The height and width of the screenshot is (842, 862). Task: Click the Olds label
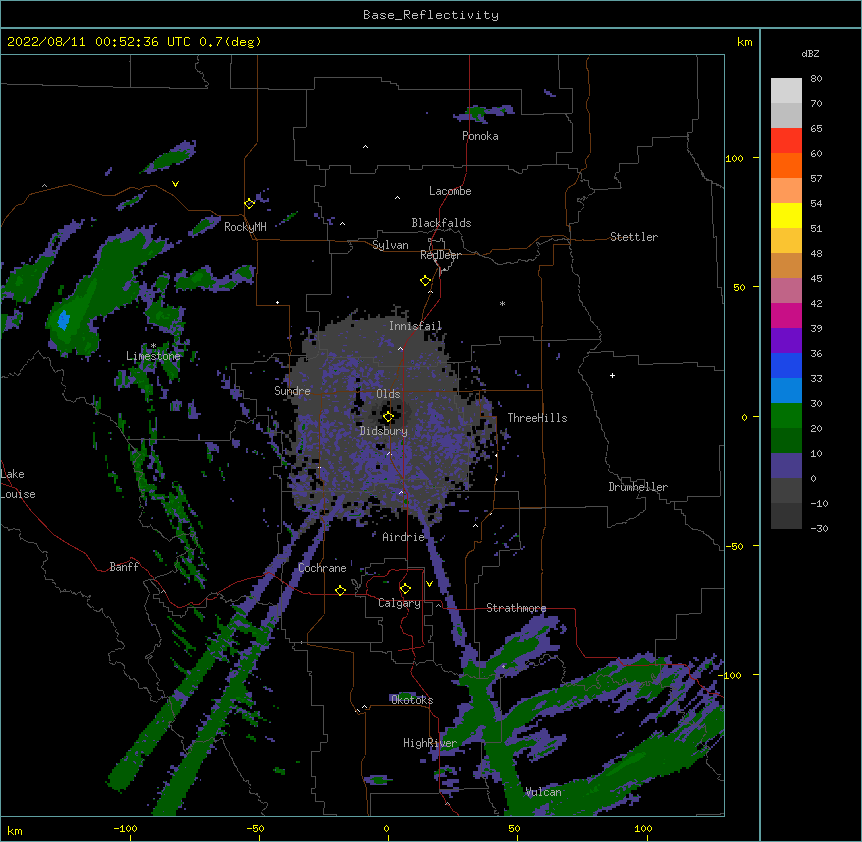point(388,394)
